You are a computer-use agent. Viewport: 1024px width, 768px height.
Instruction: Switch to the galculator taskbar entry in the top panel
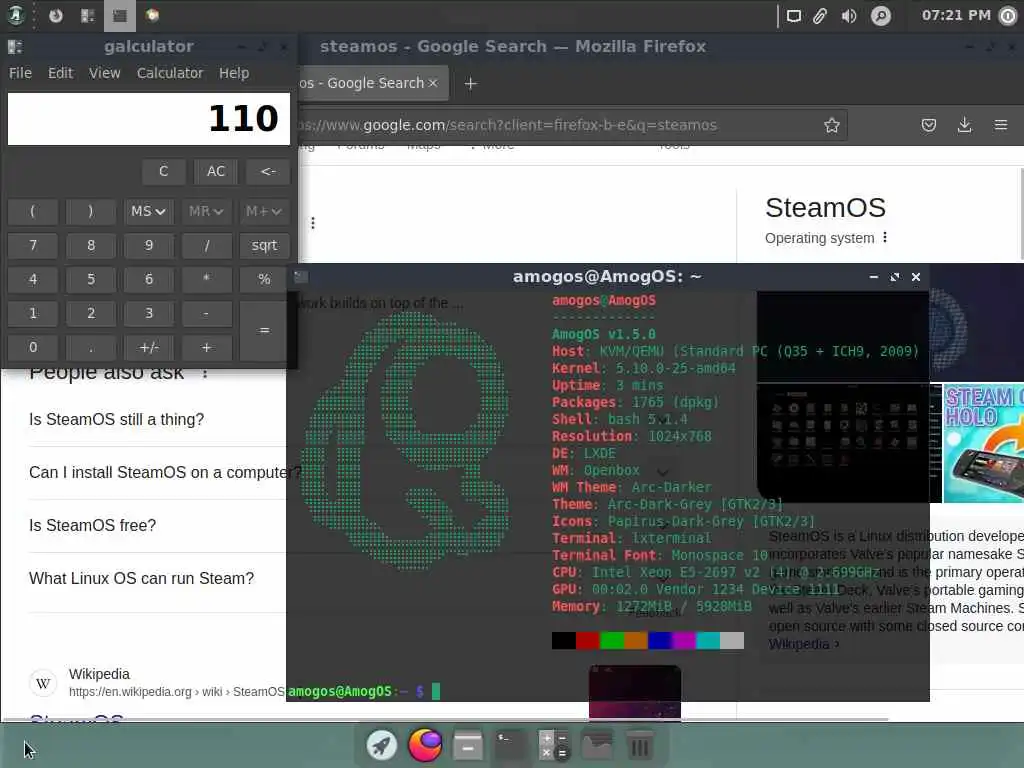pos(88,15)
